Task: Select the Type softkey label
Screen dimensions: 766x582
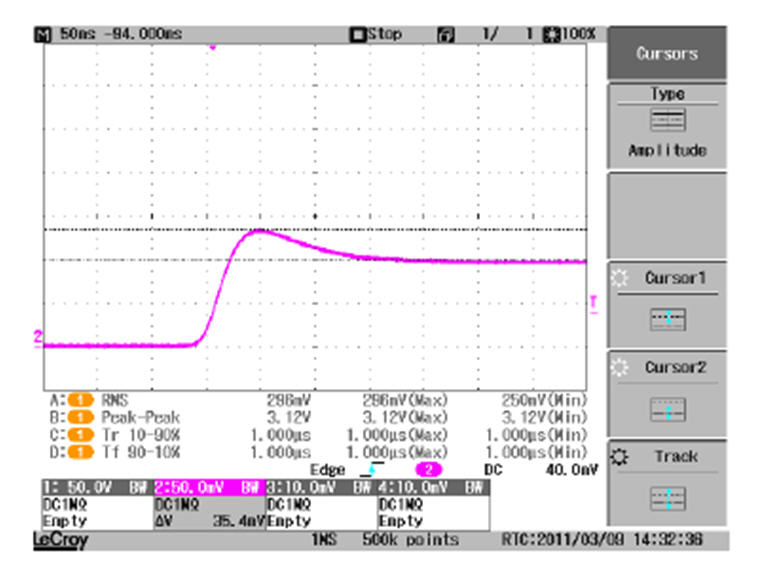Action: (x=667, y=94)
